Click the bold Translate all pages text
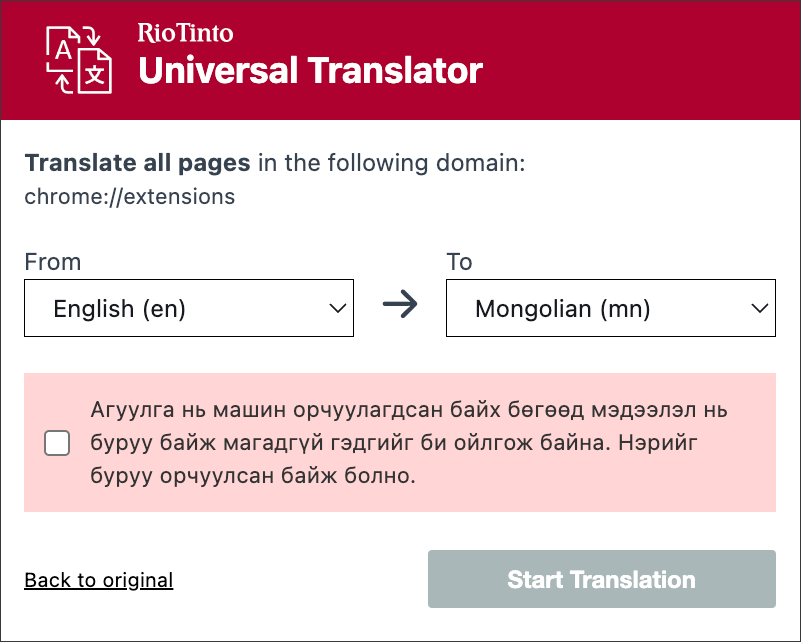Viewport: 801px width, 642px height. tap(138, 163)
